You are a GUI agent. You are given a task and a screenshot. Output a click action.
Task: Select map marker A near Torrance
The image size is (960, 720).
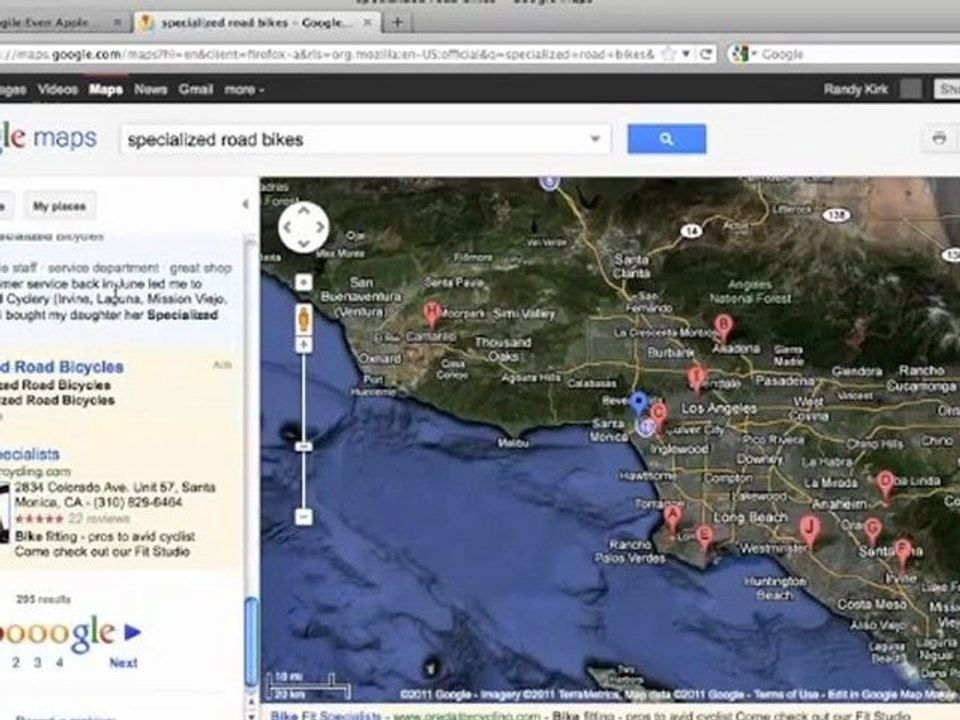[672, 519]
